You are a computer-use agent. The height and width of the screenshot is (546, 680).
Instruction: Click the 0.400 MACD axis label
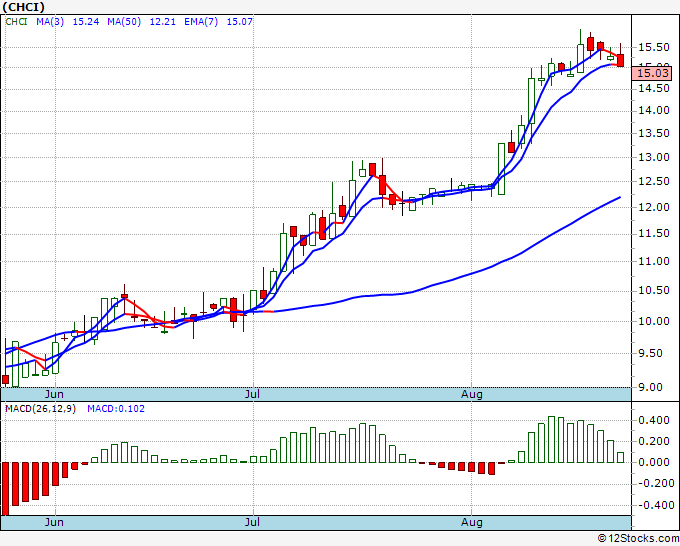point(654,420)
